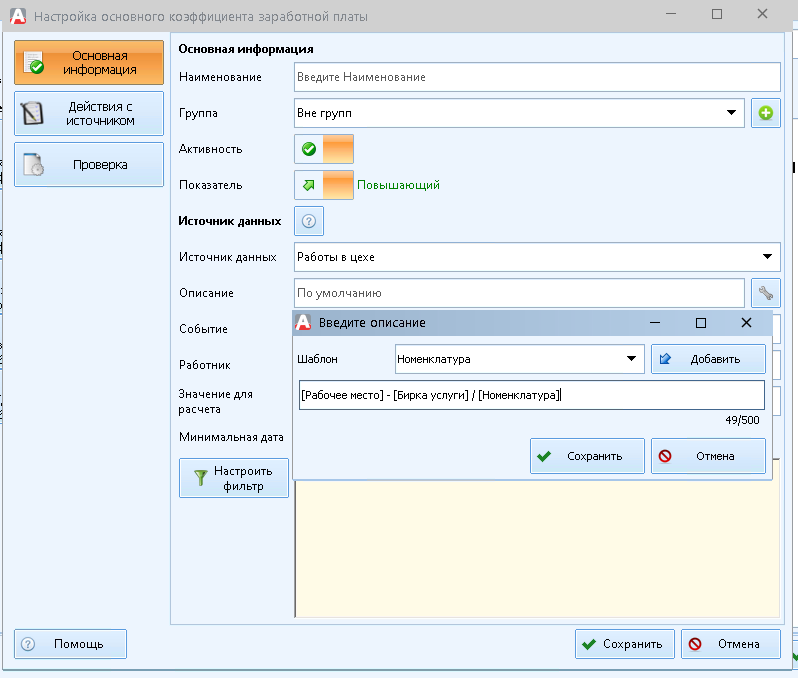Click the yellow filter text area
The height and width of the screenshot is (678, 798).
click(x=537, y=549)
